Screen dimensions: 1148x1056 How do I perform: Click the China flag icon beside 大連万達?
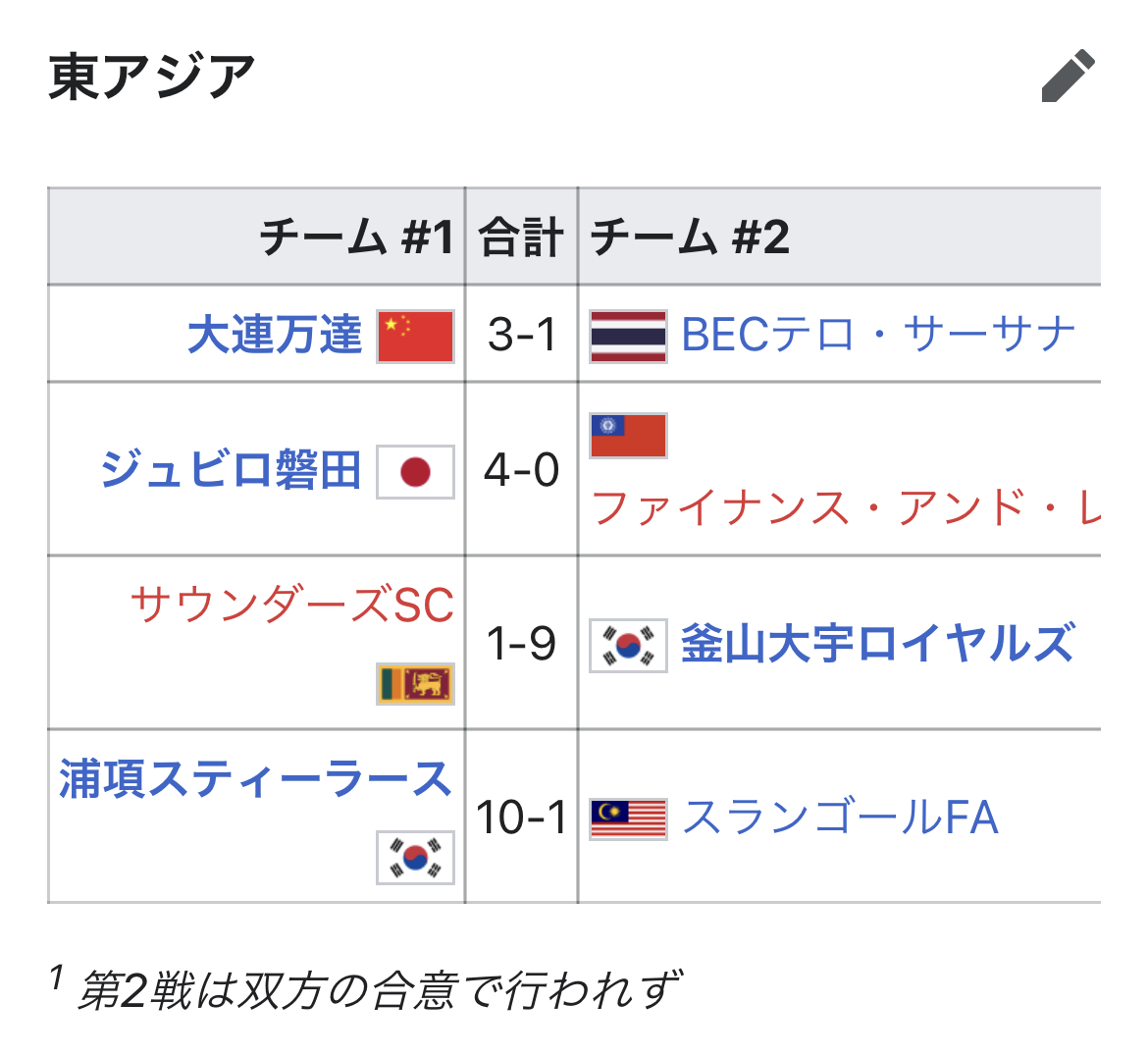[415, 336]
